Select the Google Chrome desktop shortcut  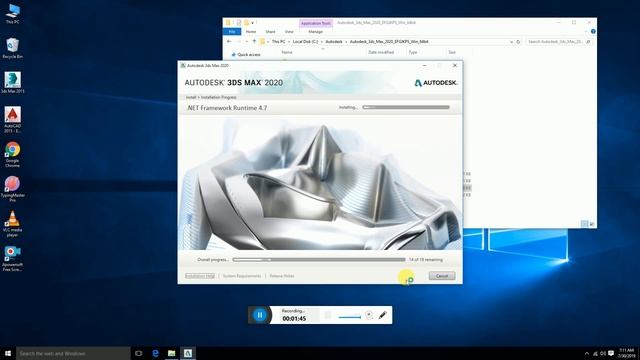click(13, 154)
